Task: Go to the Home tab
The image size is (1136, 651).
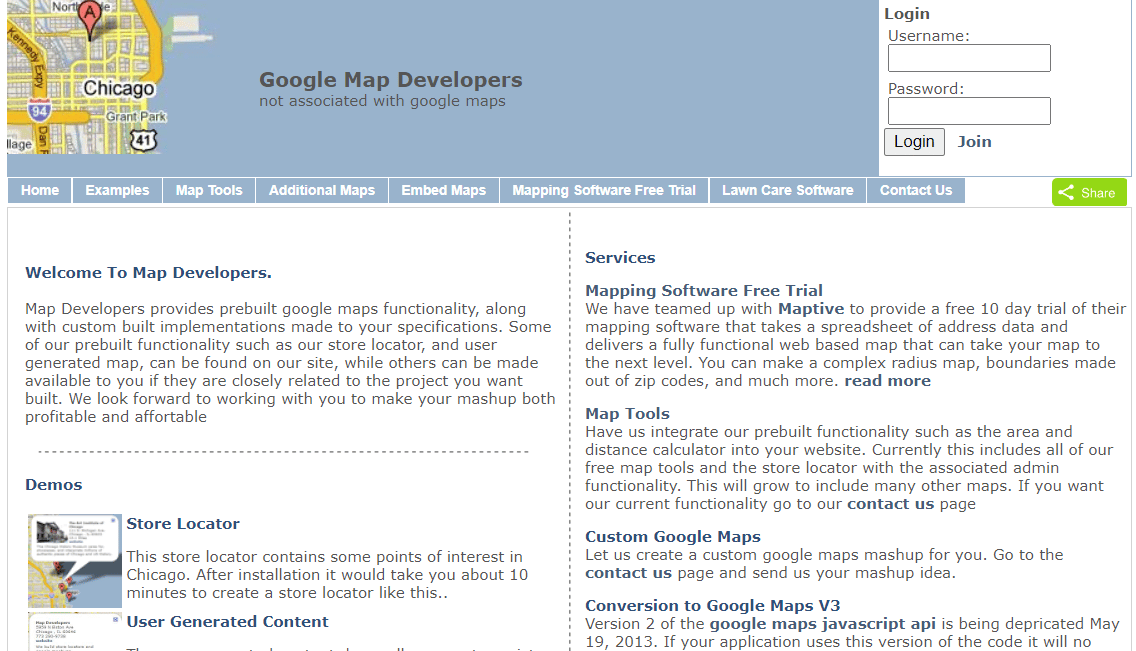Action: [39, 190]
